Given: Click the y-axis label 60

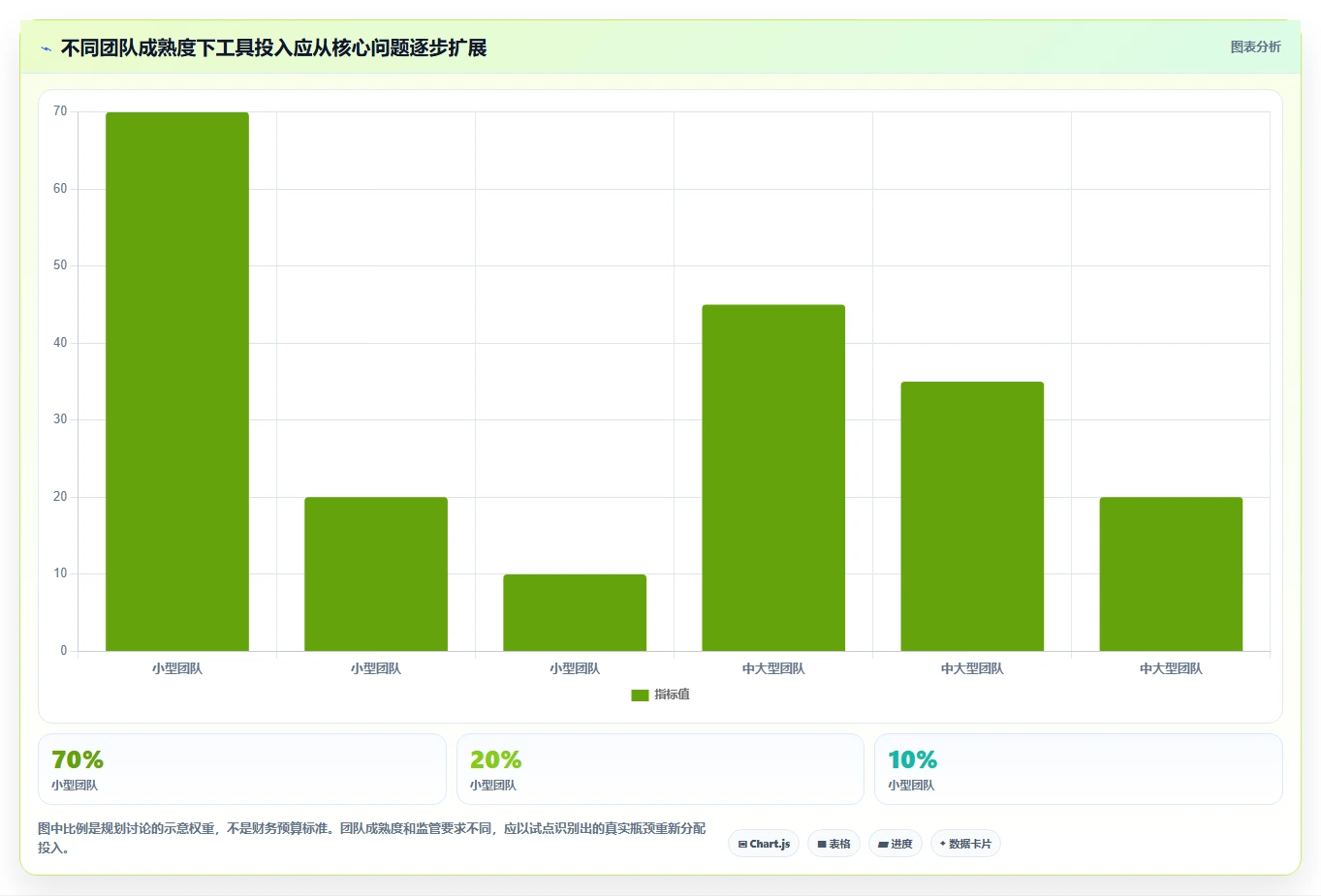Looking at the screenshot, I should click(x=60, y=189).
